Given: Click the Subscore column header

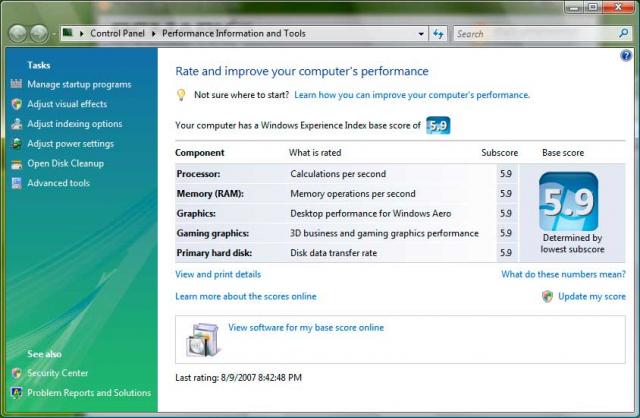Looking at the screenshot, I should point(500,153).
